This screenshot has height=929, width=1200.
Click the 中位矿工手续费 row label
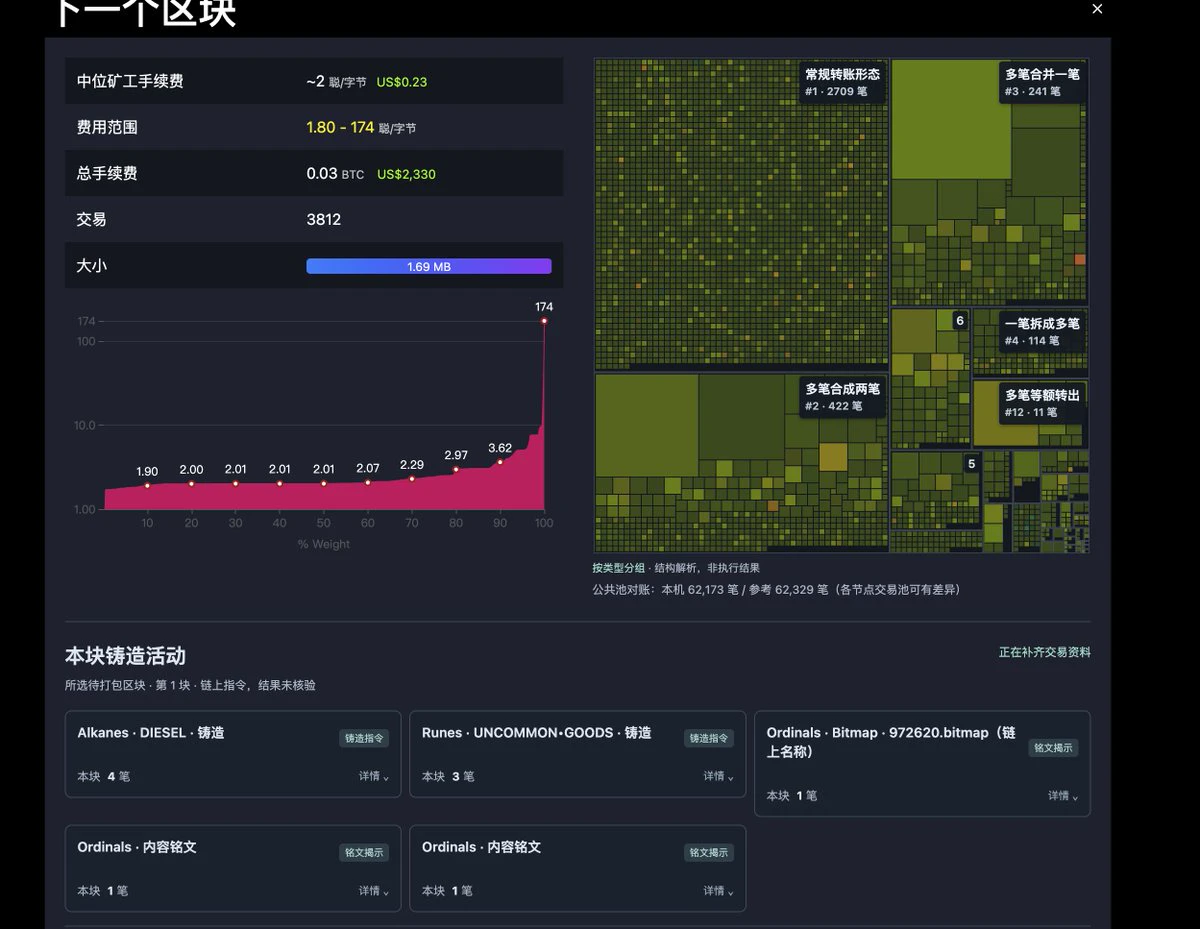(130, 81)
